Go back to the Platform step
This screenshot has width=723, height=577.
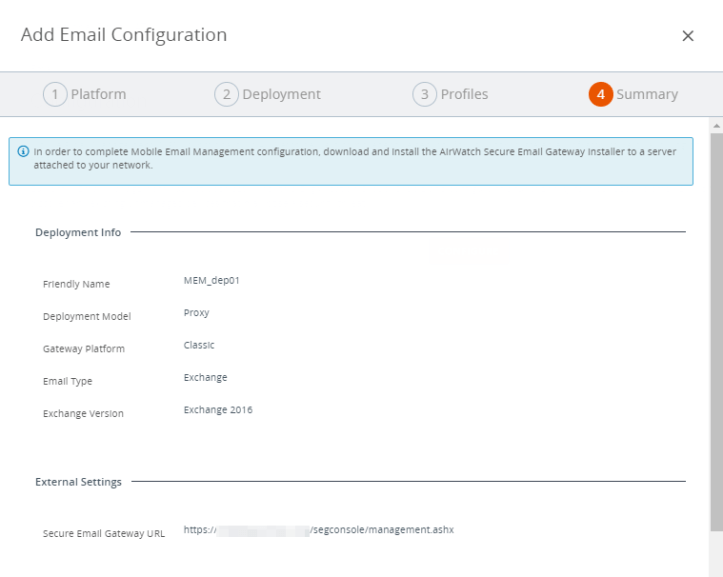(x=98, y=94)
